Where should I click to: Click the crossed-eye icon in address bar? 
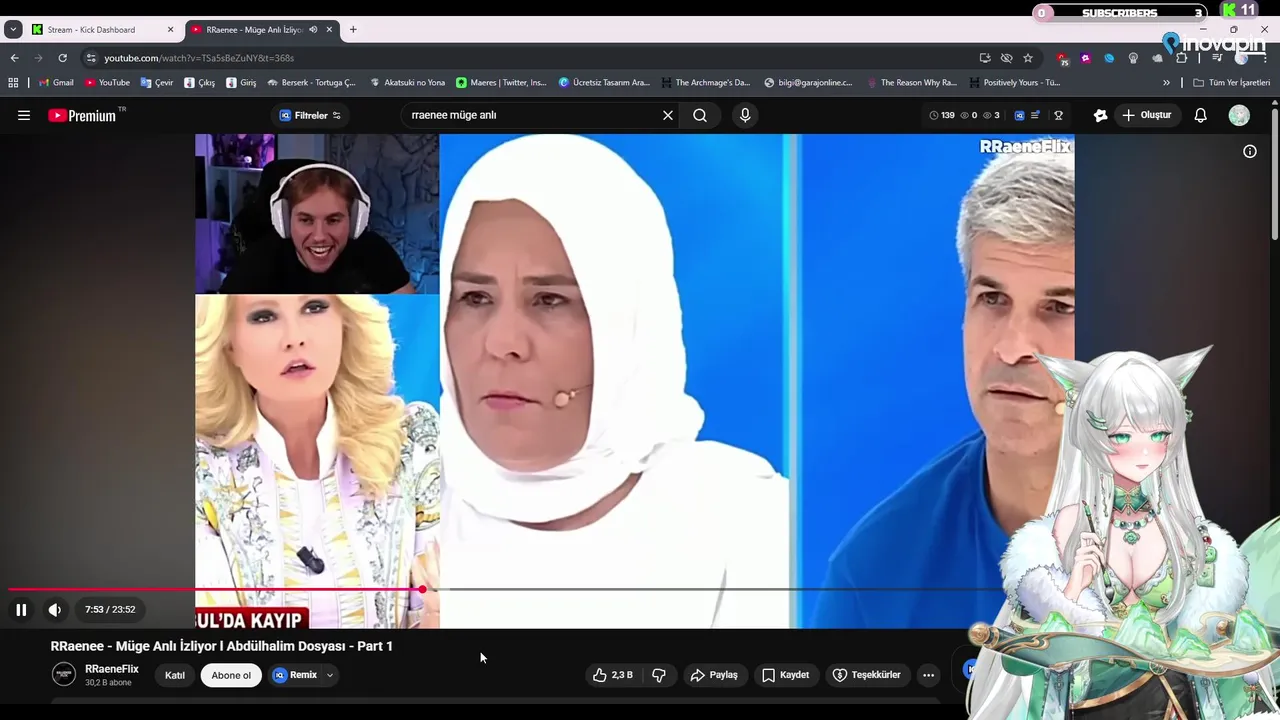tap(1006, 58)
